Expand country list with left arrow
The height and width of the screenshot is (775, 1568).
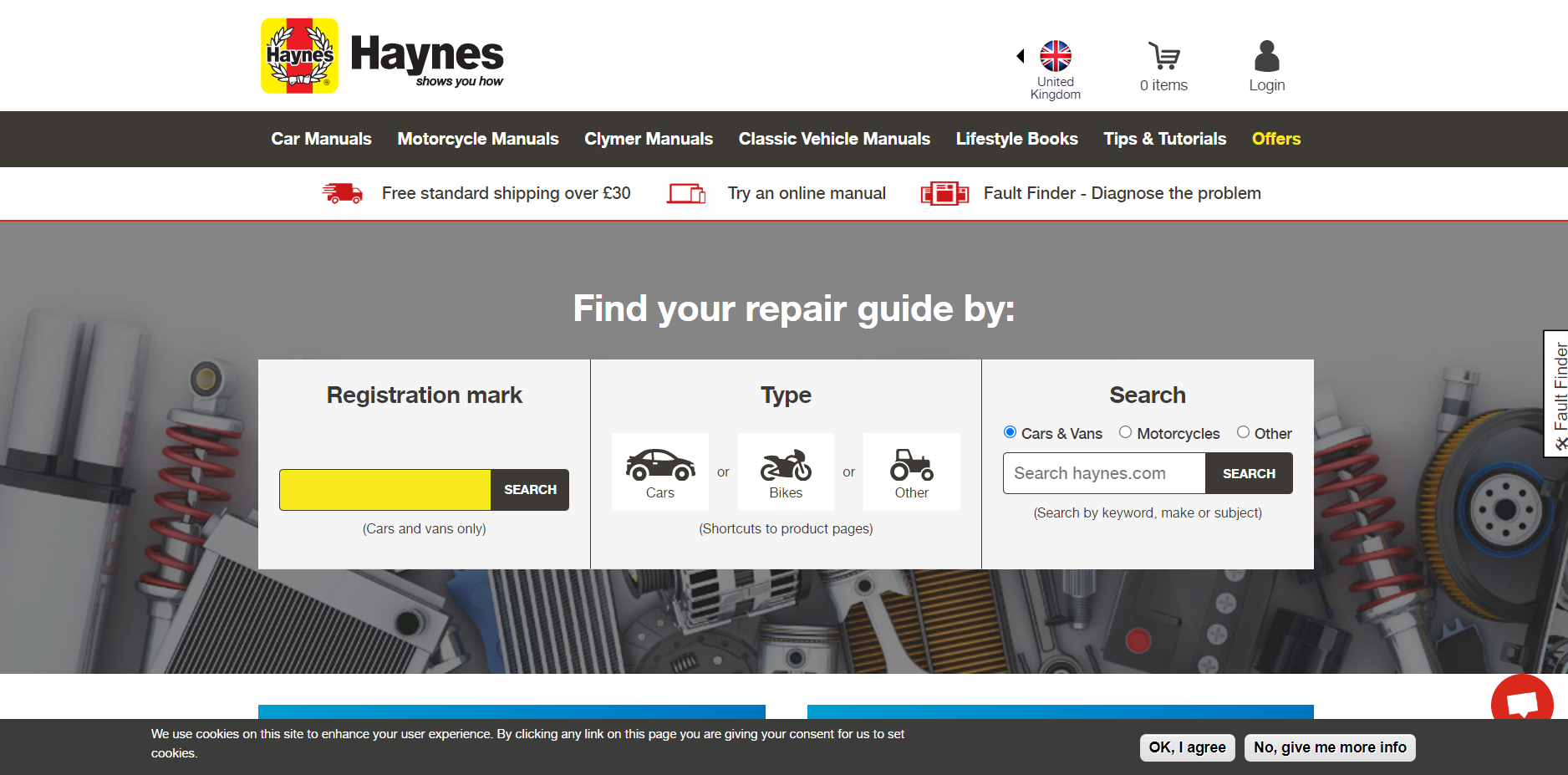point(1021,56)
